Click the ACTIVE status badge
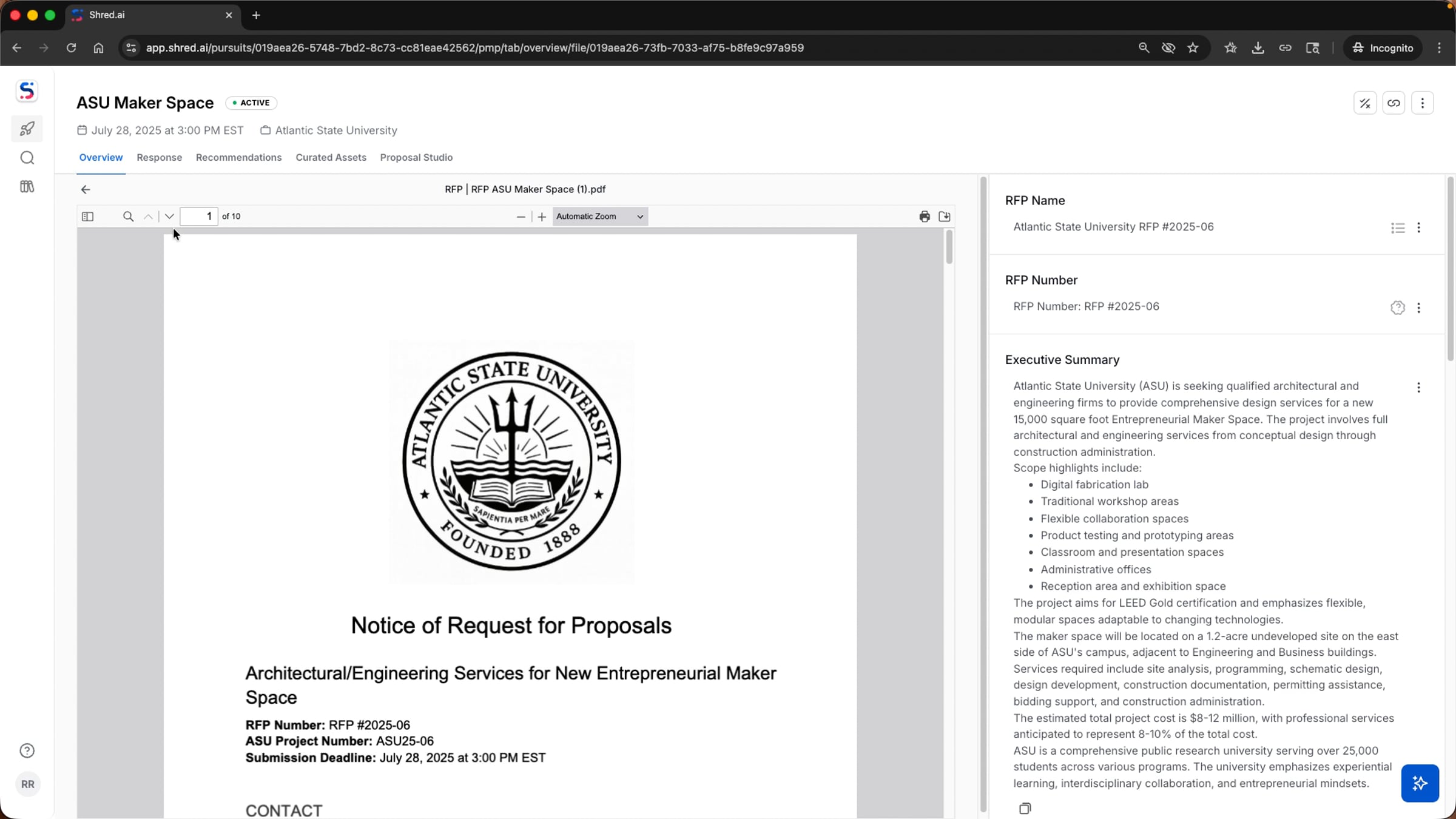 251,103
